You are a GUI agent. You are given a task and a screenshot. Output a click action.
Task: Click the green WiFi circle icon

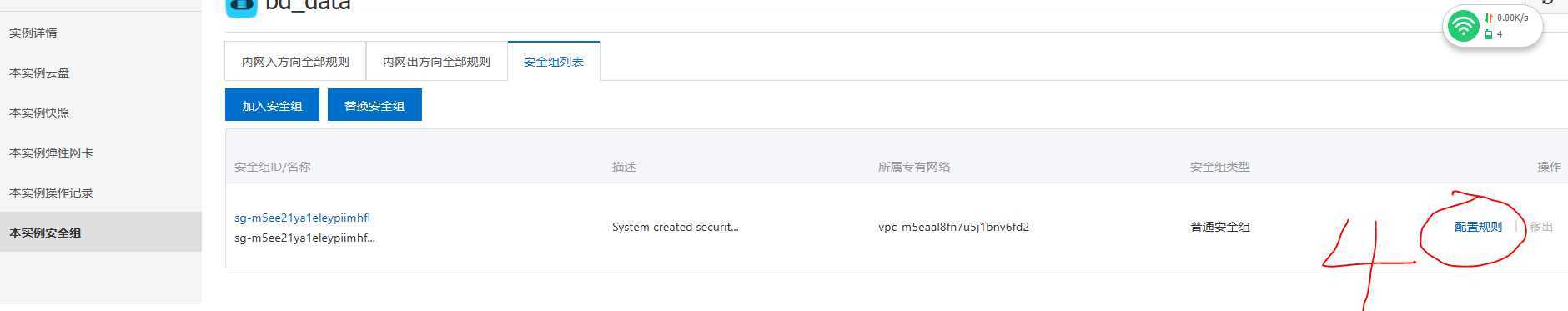click(1464, 26)
